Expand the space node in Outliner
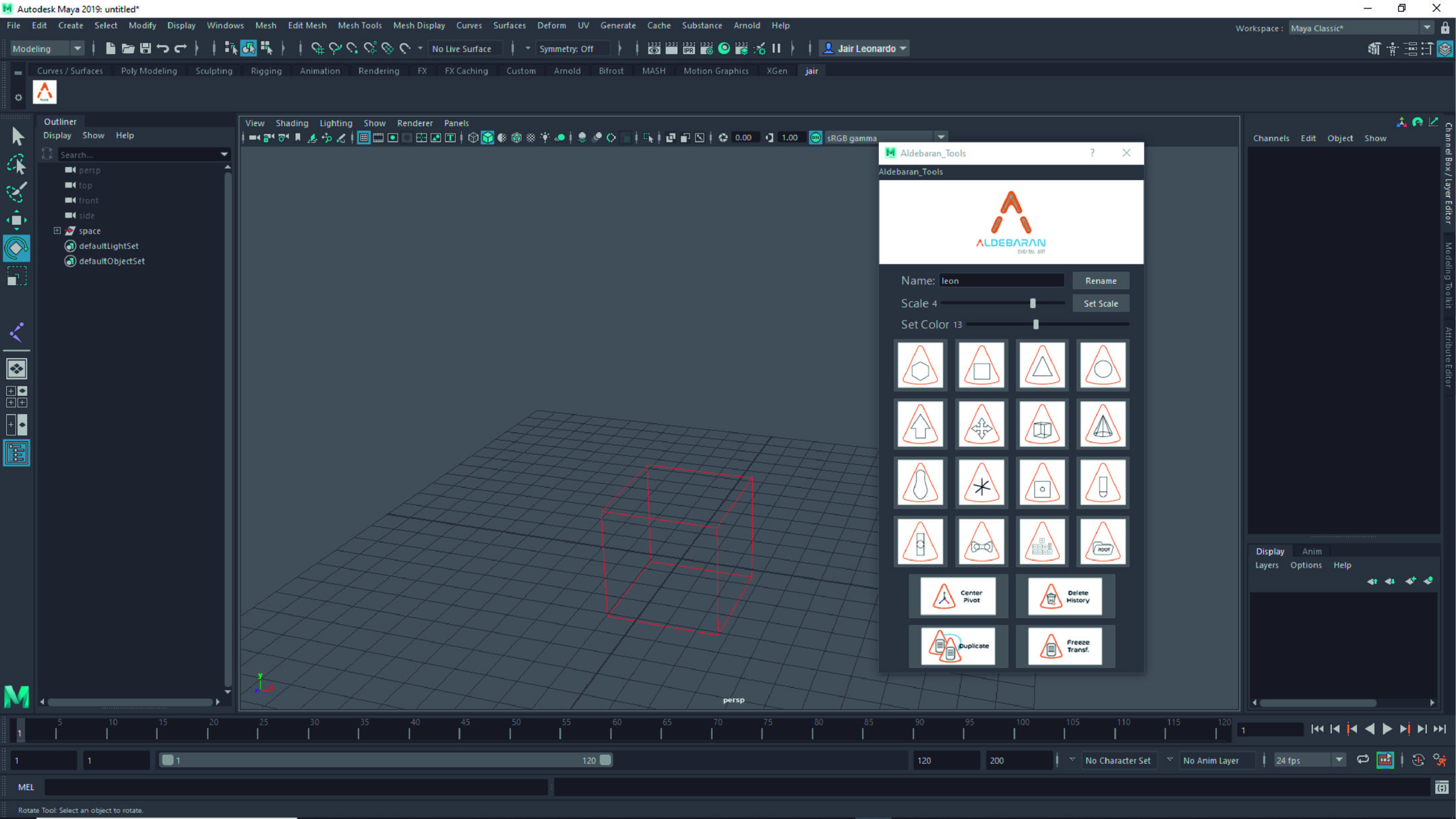 pos(57,231)
